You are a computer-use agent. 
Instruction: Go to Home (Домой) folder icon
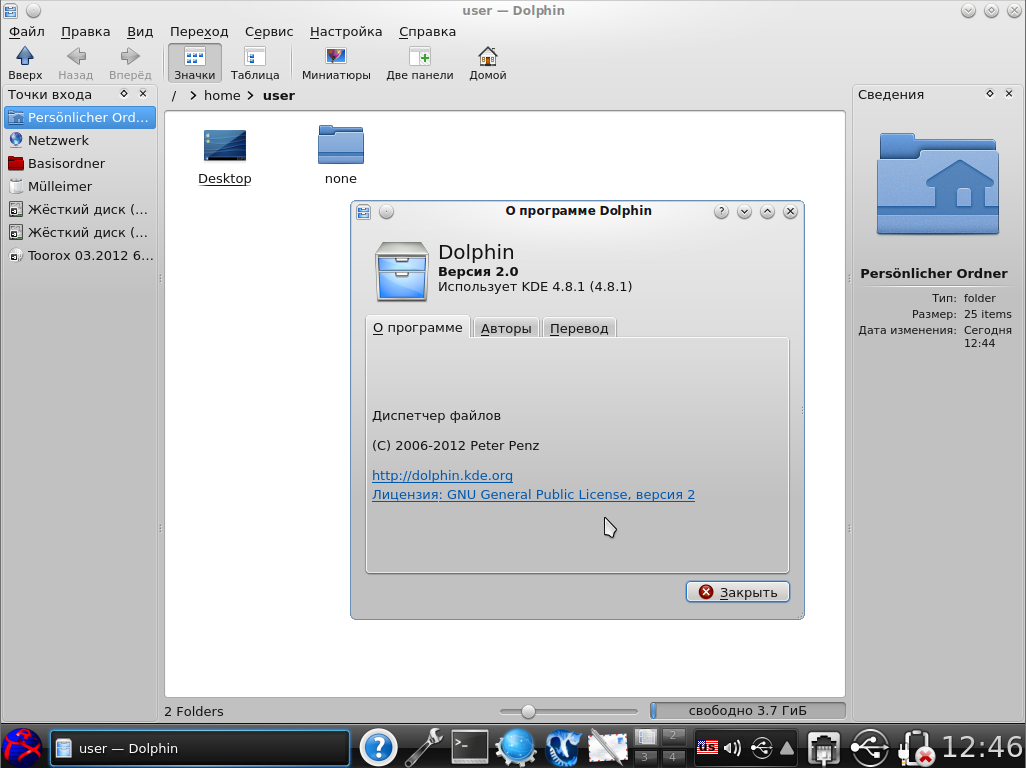[x=487, y=62]
